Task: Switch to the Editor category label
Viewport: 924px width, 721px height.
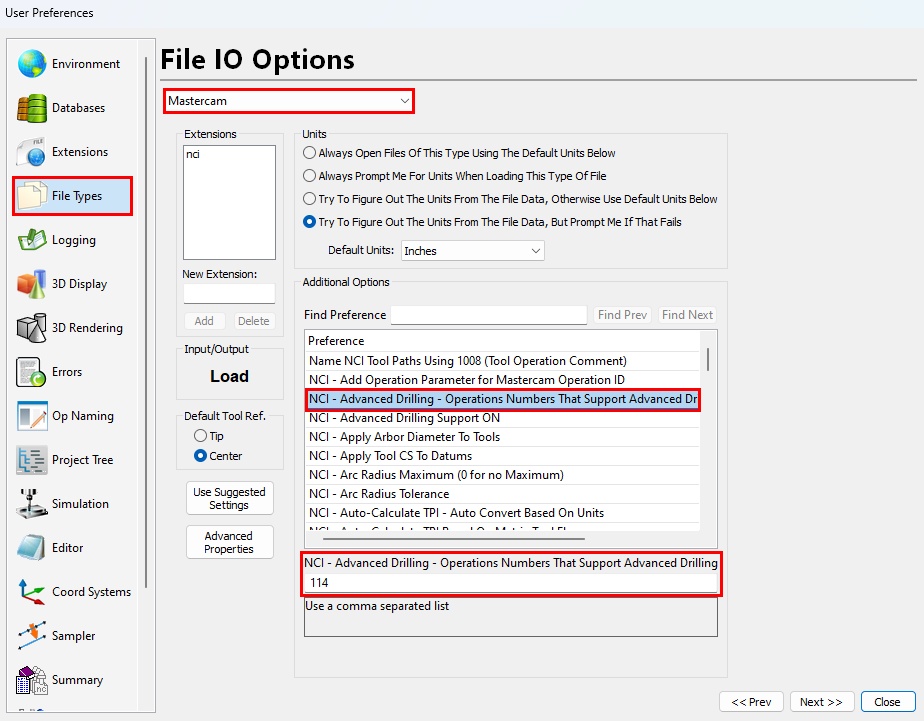Action: [x=68, y=548]
